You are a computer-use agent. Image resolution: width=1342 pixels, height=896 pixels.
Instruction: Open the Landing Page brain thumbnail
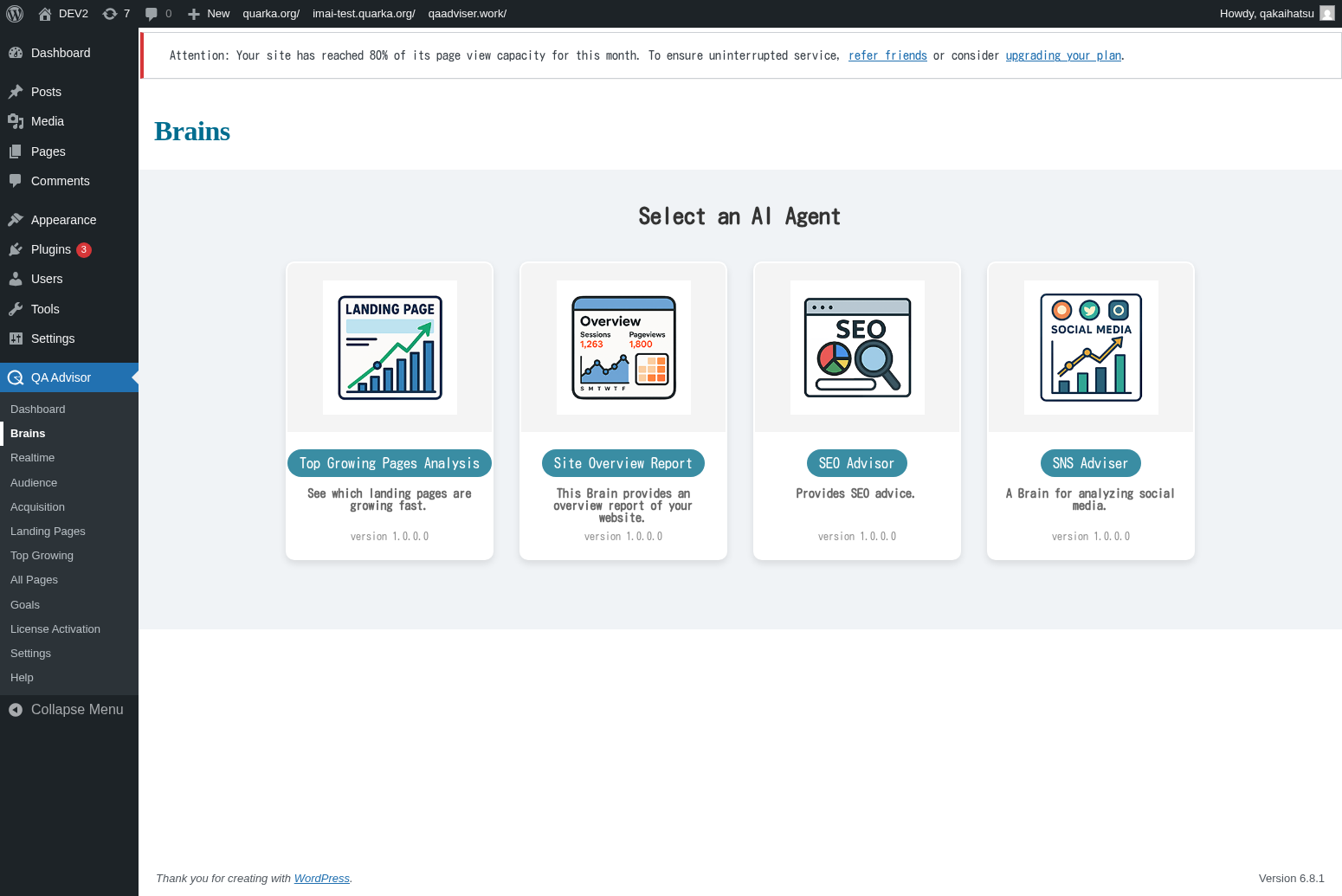click(390, 347)
